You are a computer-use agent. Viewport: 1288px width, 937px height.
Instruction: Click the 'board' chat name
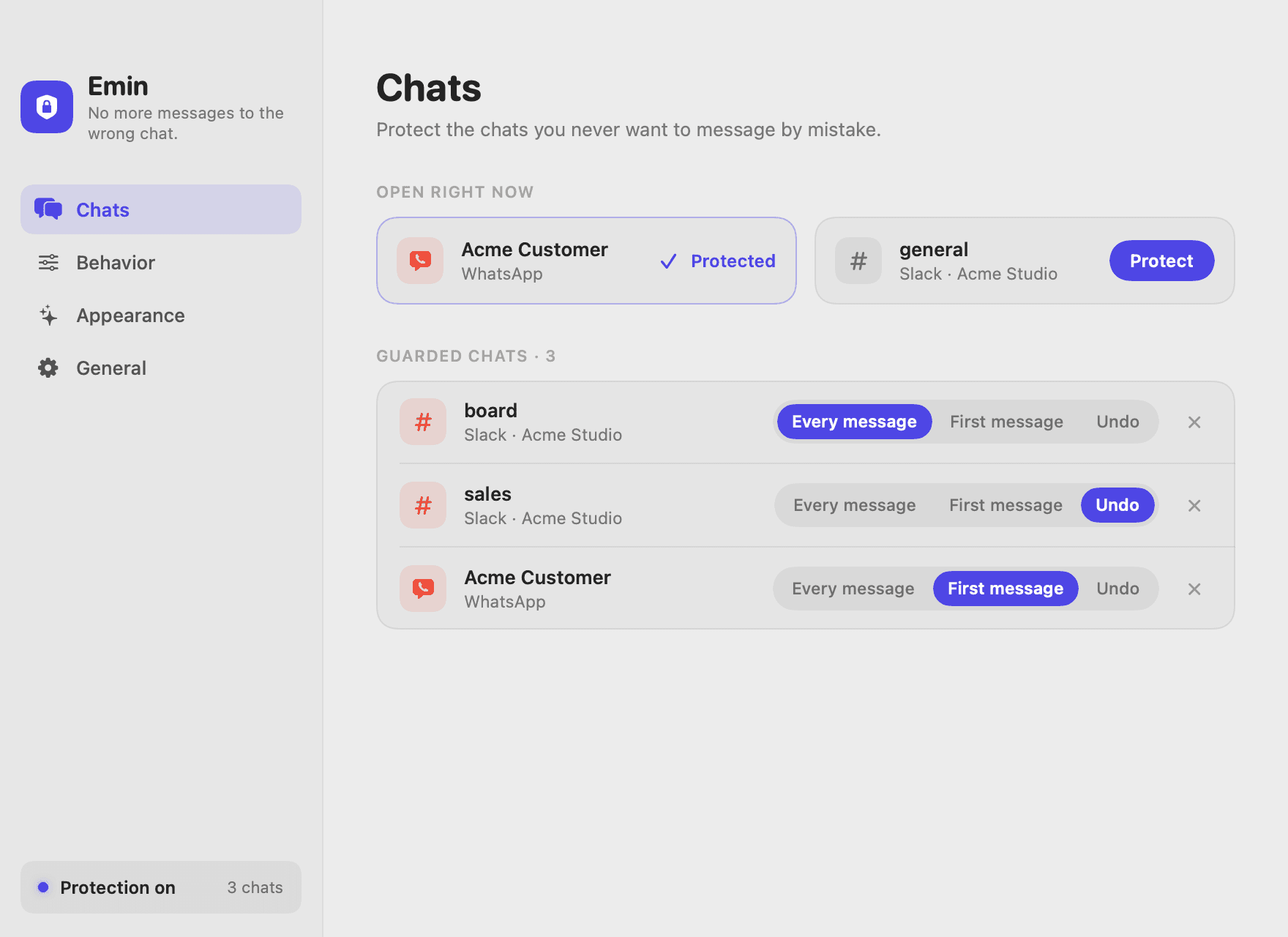click(x=490, y=411)
